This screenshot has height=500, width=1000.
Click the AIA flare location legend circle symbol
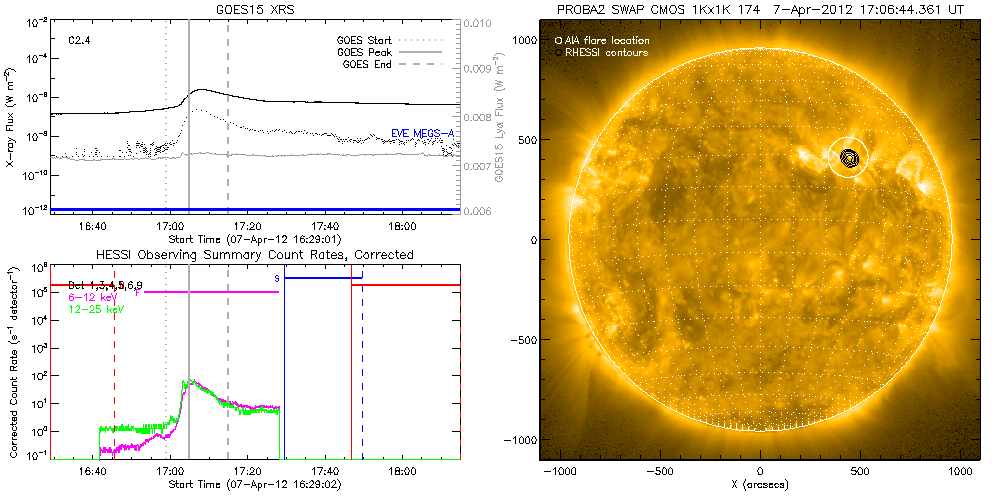coord(558,40)
